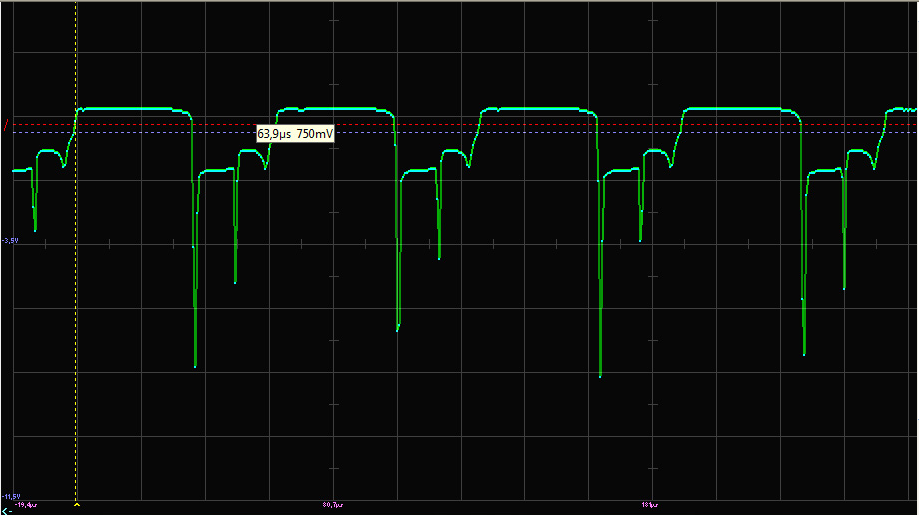
Task: Click tip of the rightmost deep negative spike
Action: click(x=804, y=354)
